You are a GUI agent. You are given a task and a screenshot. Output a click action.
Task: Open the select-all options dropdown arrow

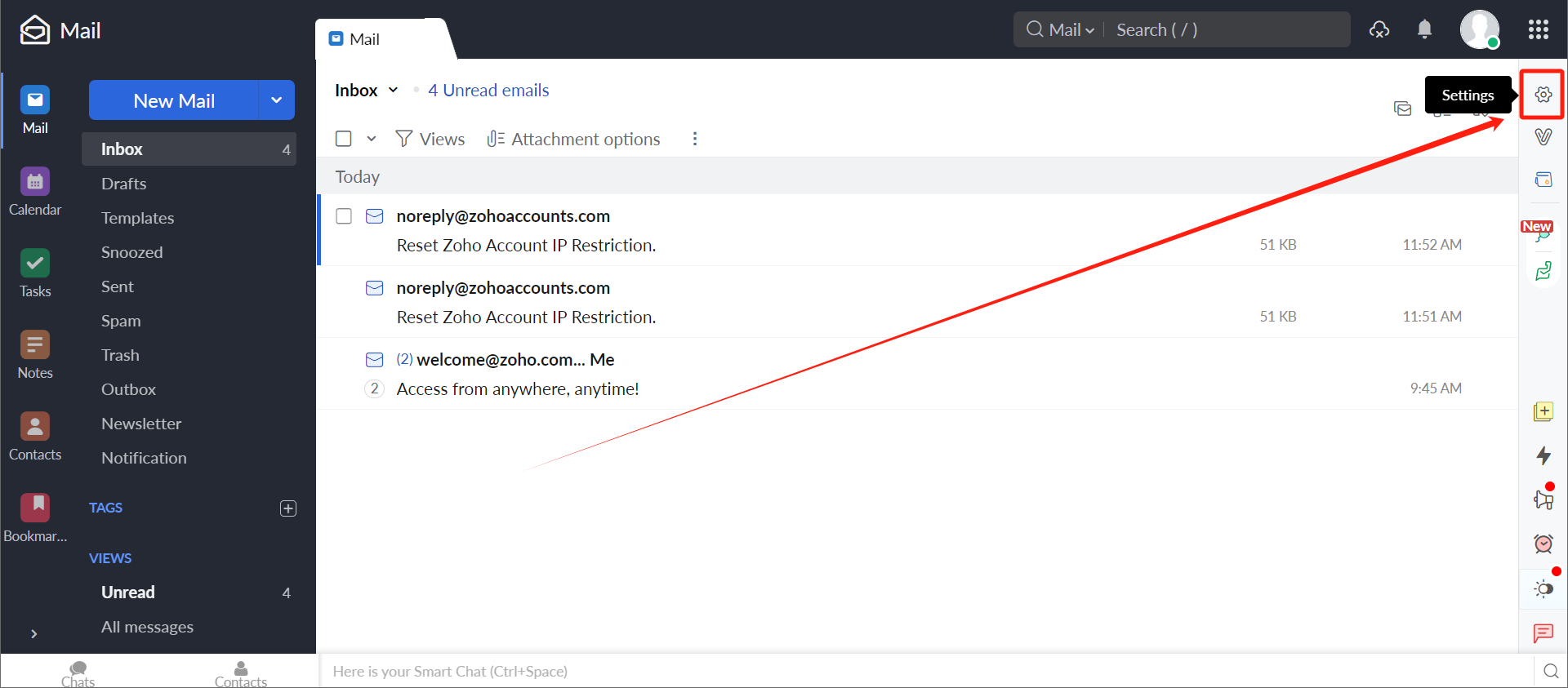pos(372,139)
